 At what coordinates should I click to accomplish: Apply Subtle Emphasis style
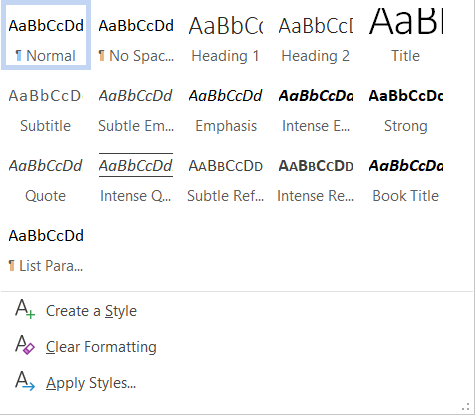136,105
